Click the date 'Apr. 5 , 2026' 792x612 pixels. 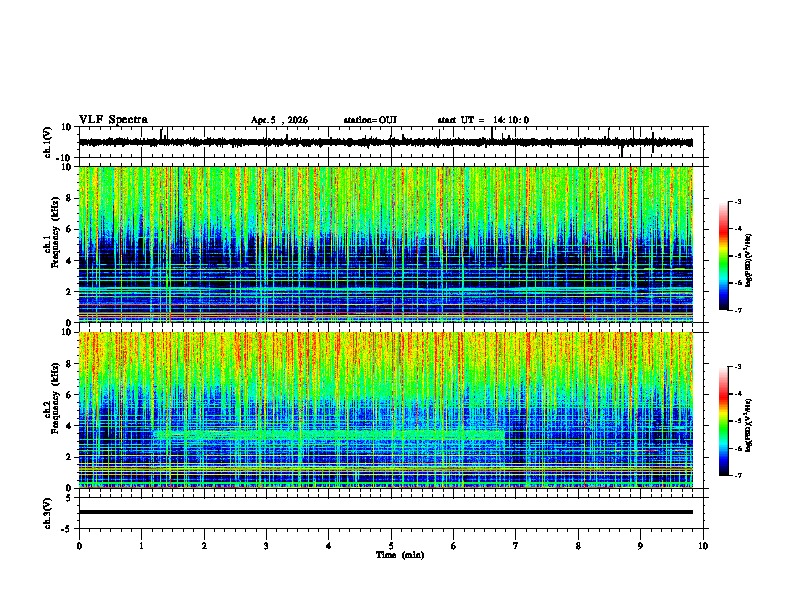coord(279,120)
